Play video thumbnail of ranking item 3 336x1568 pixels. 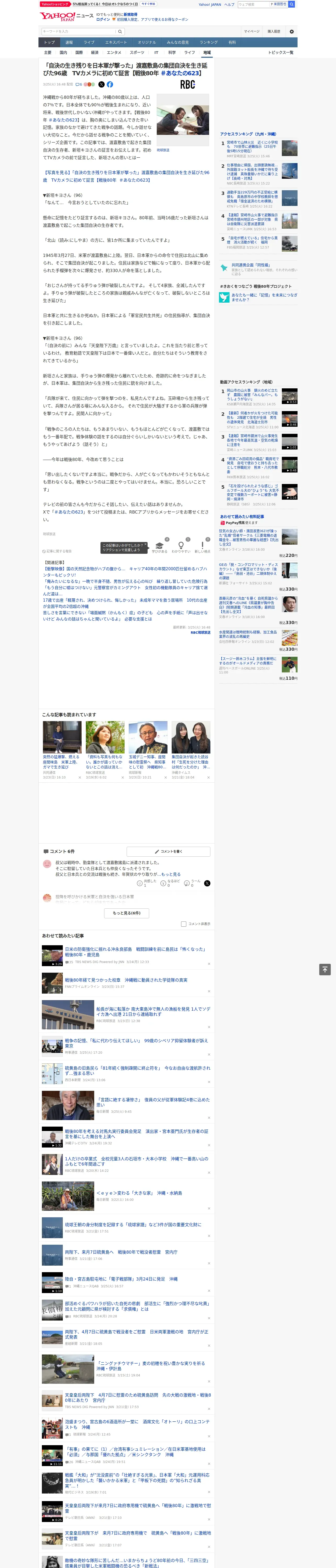pos(290,442)
